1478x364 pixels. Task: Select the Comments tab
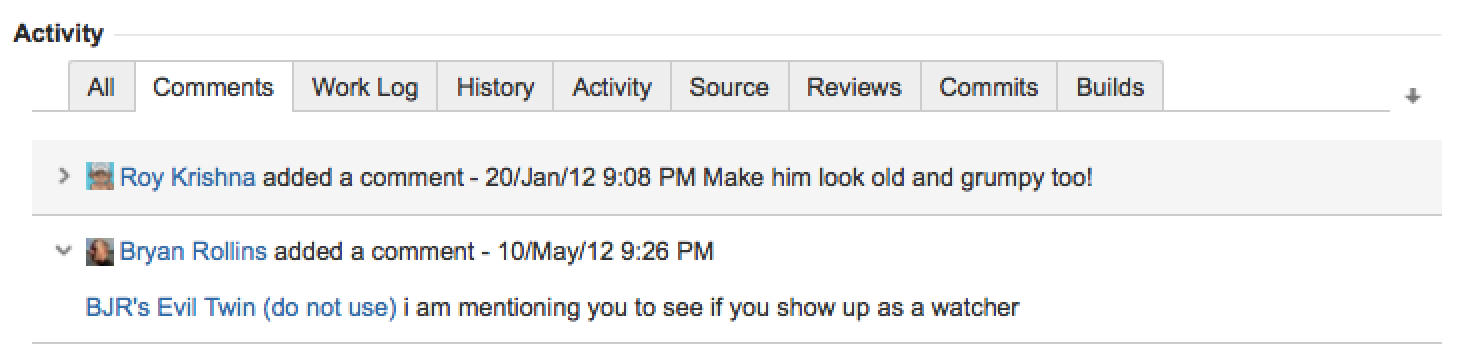click(213, 87)
